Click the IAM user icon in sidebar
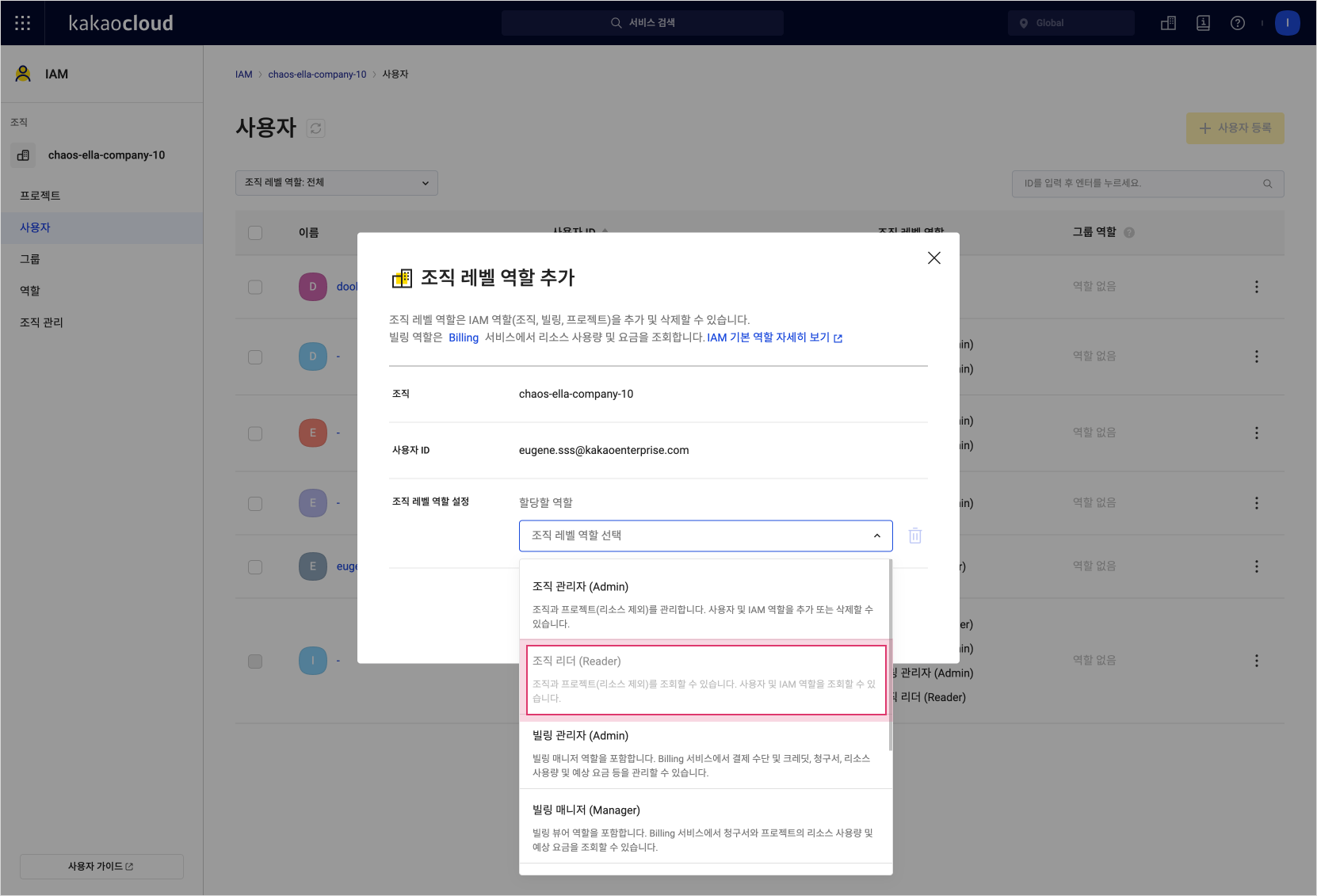Screen dimensions: 1317x896 tap(23, 74)
